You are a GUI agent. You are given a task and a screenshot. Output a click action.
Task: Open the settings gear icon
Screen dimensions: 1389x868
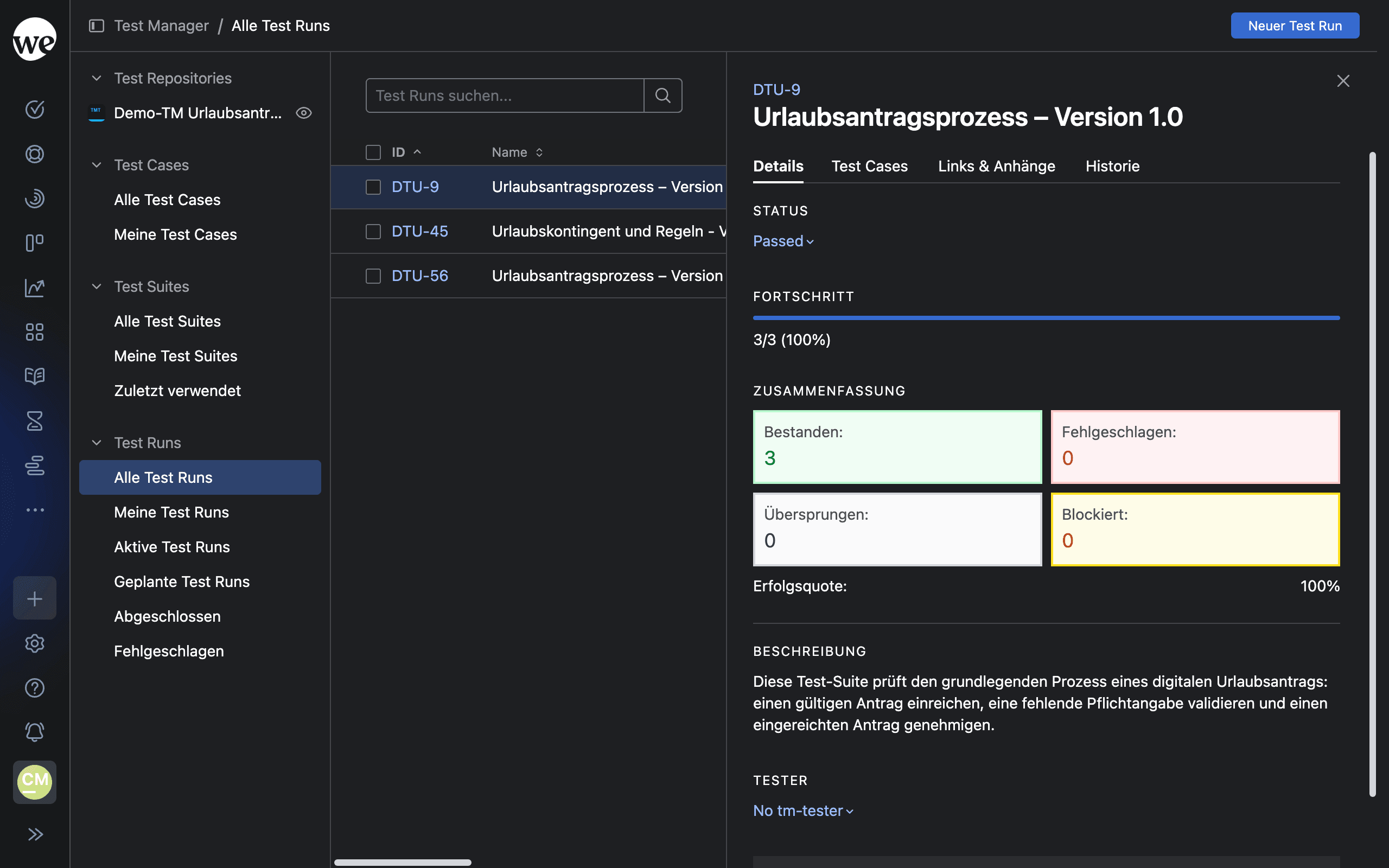(x=34, y=643)
